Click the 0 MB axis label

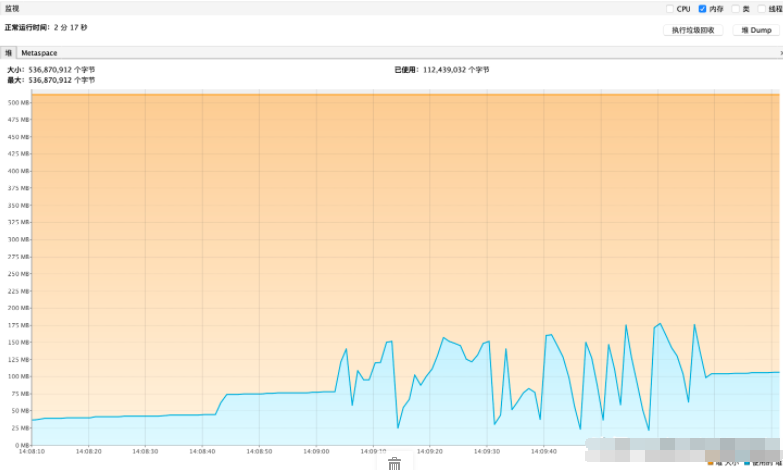[x=22, y=445]
